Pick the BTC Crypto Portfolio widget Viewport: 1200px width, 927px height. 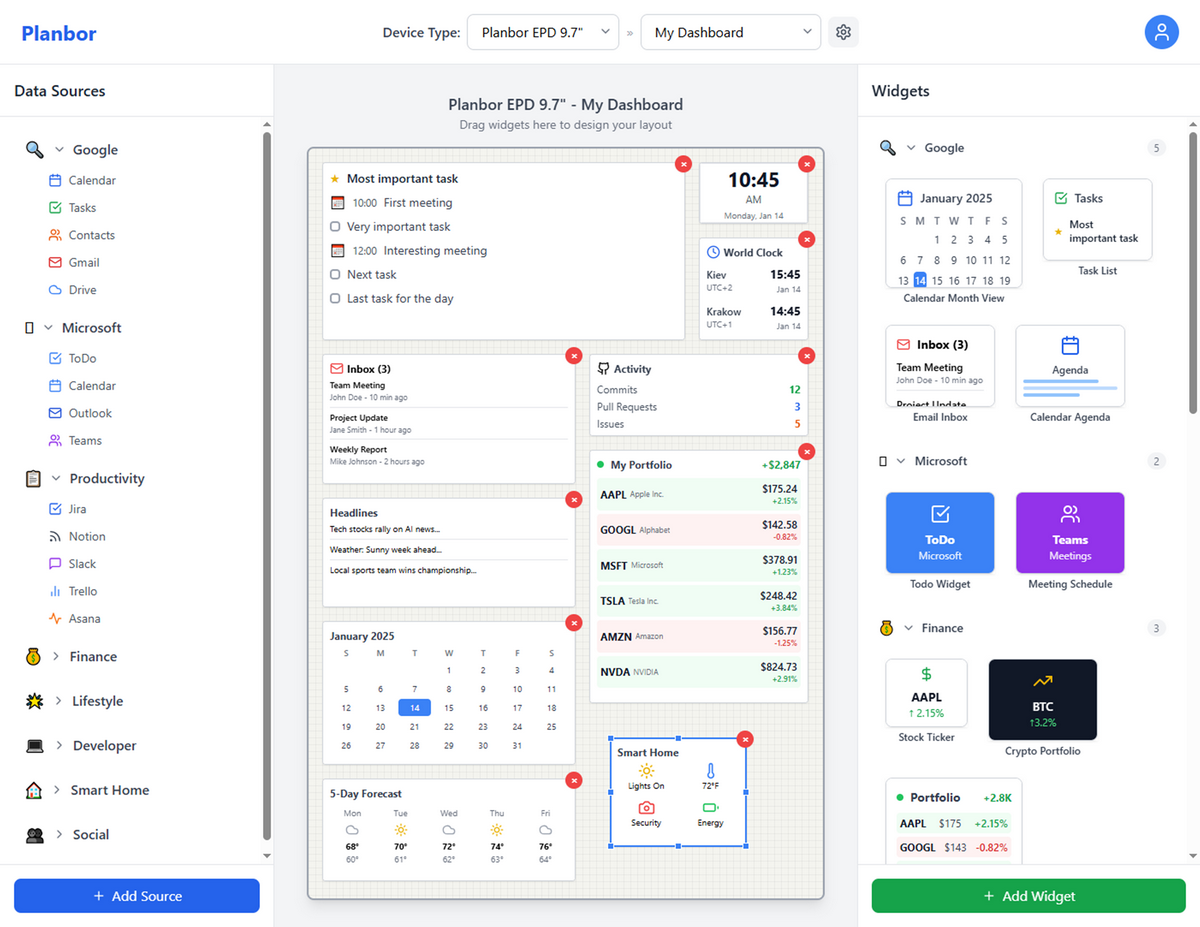click(1043, 699)
